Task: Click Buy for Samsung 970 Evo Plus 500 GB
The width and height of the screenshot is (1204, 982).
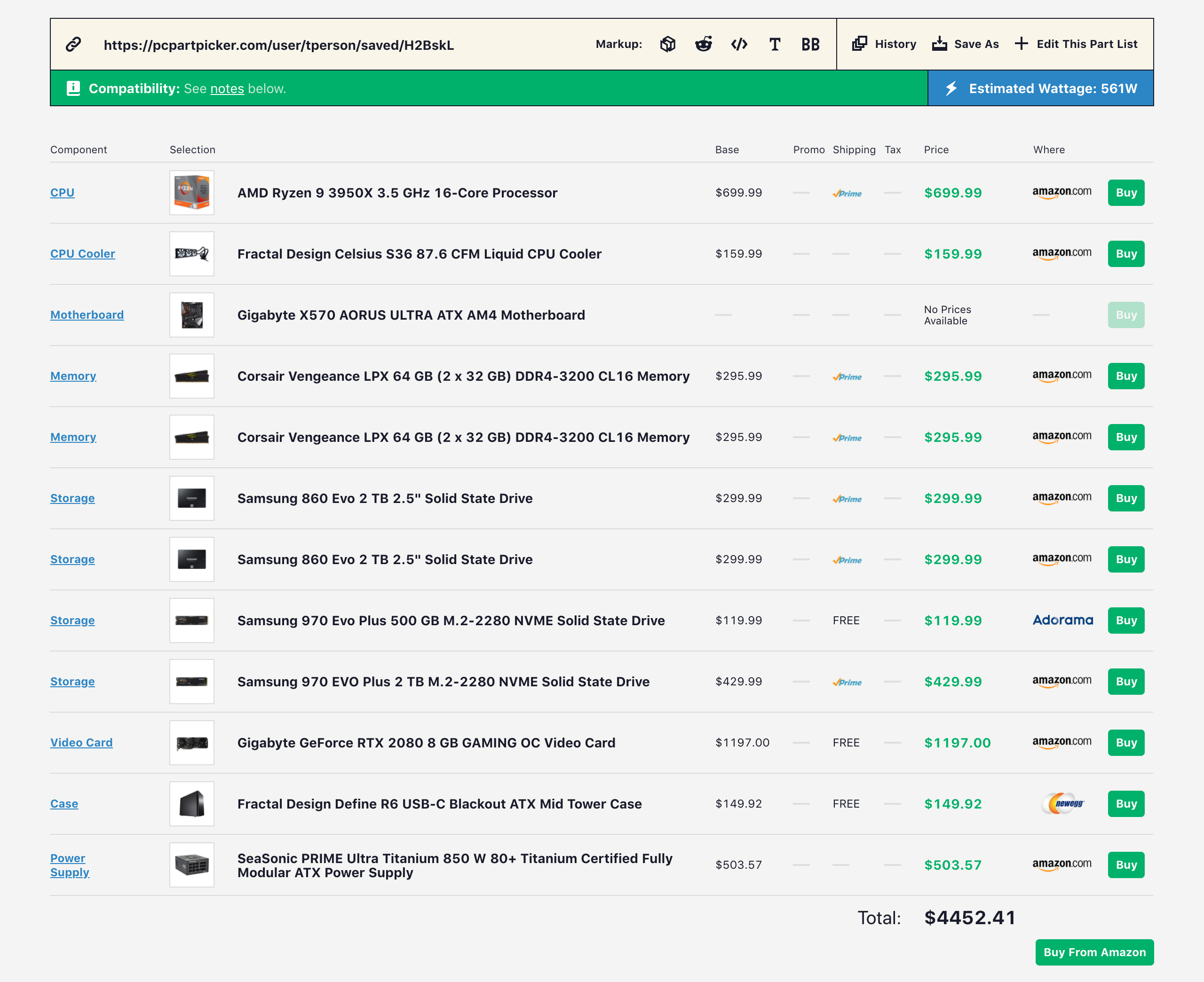Action: 1126,621
